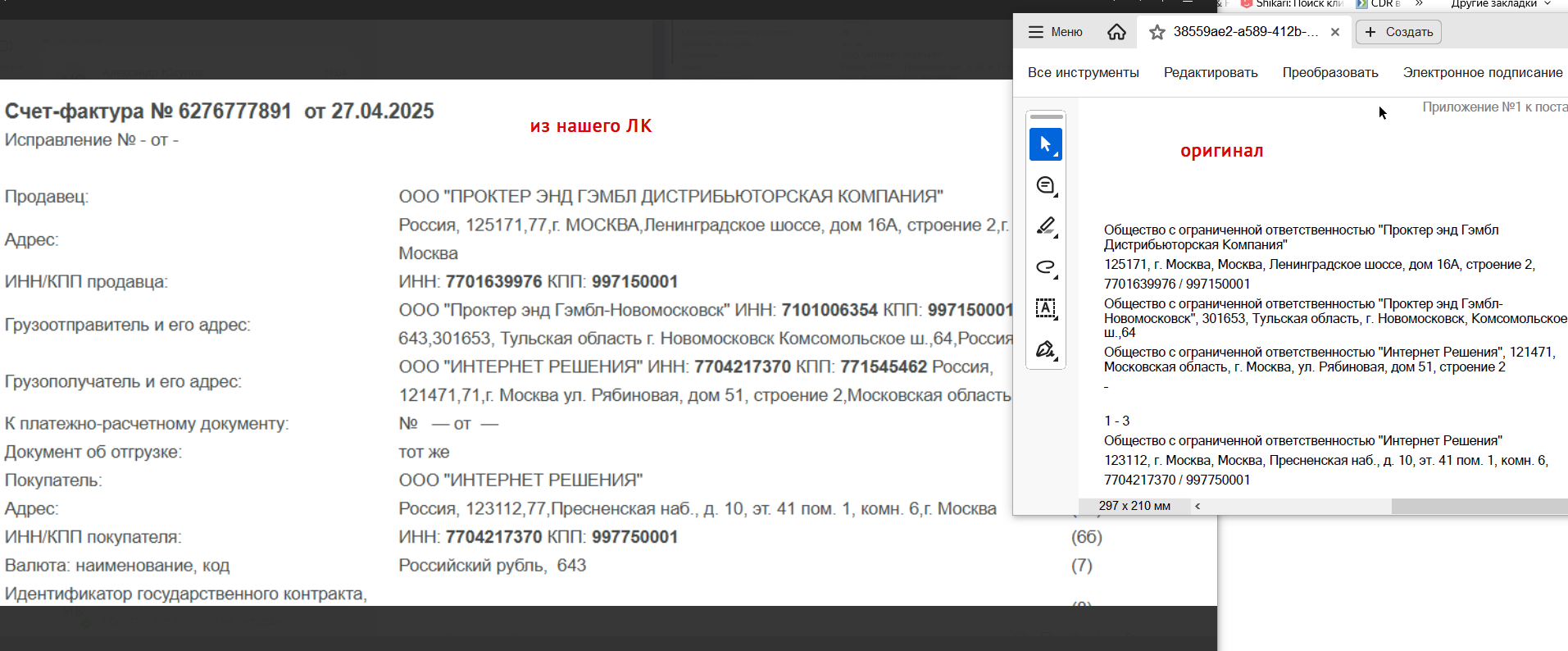Viewport: 1568px width, 651px height.
Task: Click the ИНН/КПП покупателя: label
Action: point(93,537)
